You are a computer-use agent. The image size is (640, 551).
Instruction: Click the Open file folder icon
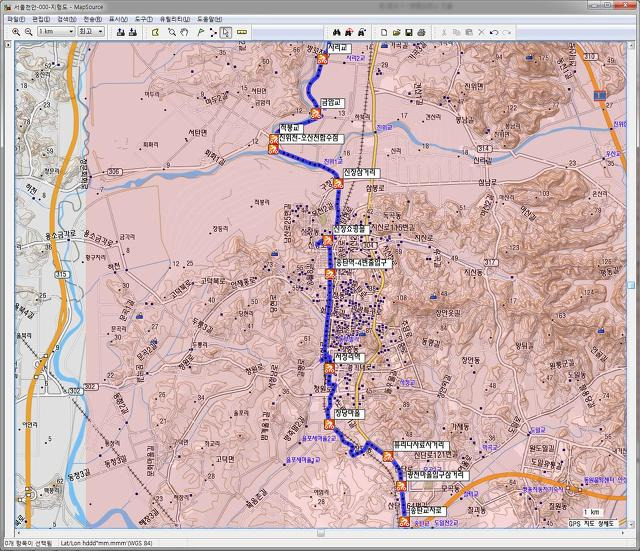point(396,32)
